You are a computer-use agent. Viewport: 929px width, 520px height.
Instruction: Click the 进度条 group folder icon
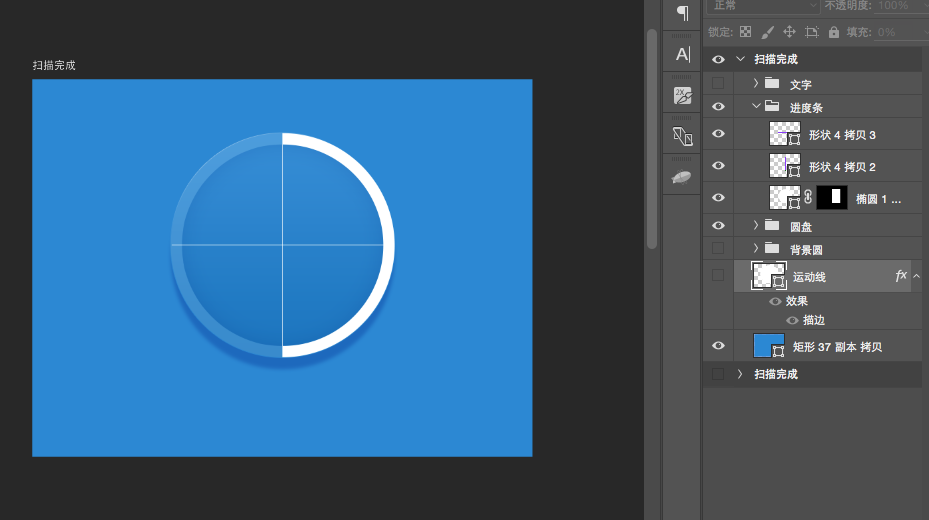(x=771, y=106)
